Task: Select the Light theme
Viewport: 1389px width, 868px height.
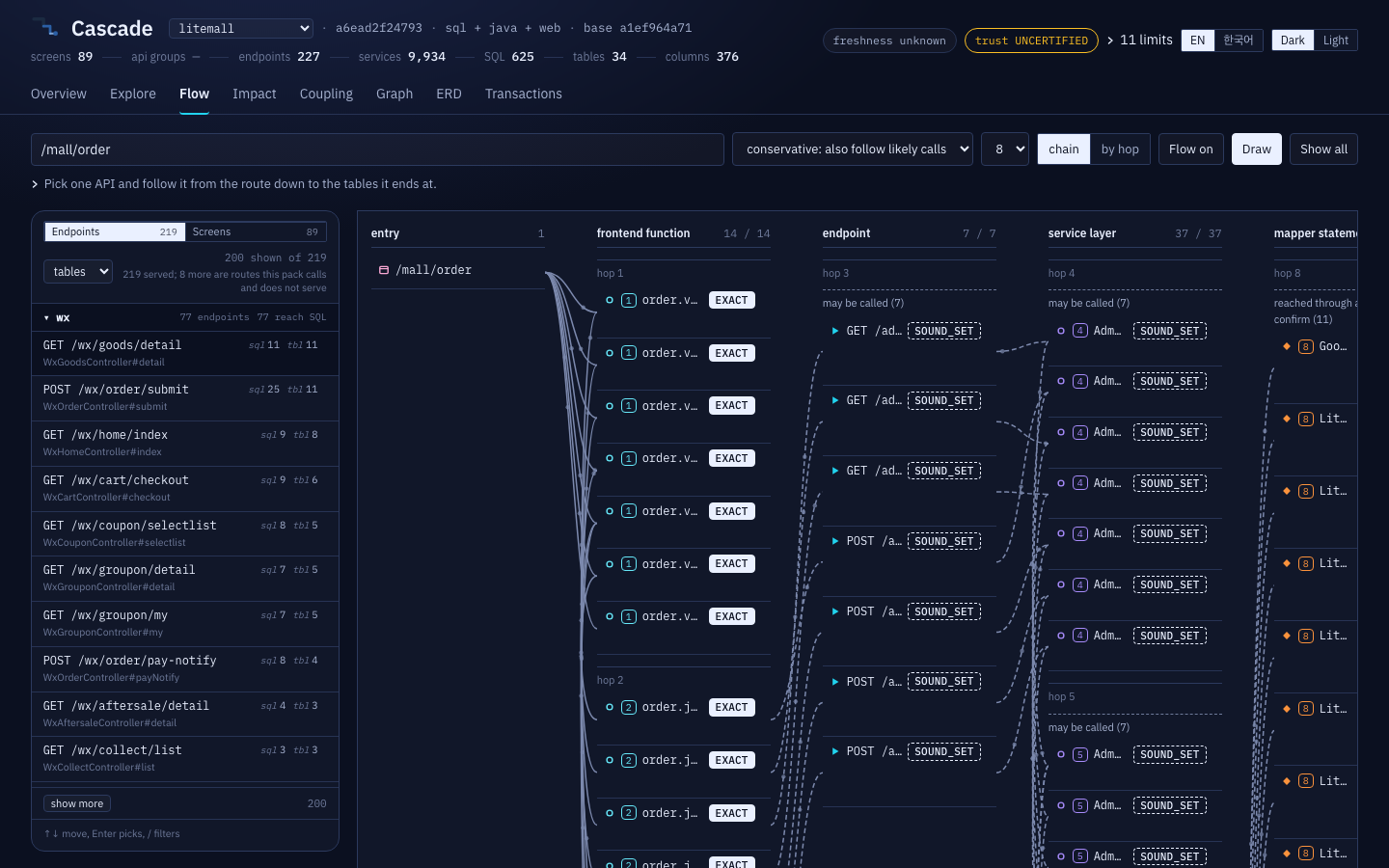Action: coord(1335,41)
